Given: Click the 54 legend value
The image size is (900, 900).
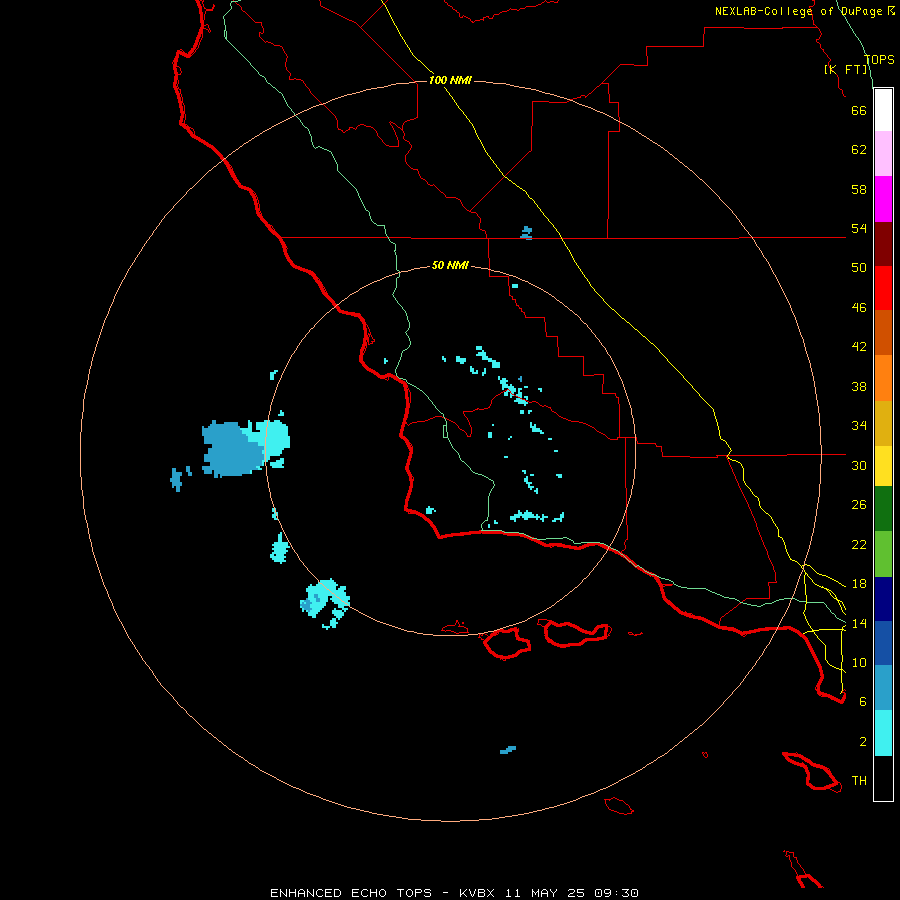Looking at the screenshot, I should 859,228.
